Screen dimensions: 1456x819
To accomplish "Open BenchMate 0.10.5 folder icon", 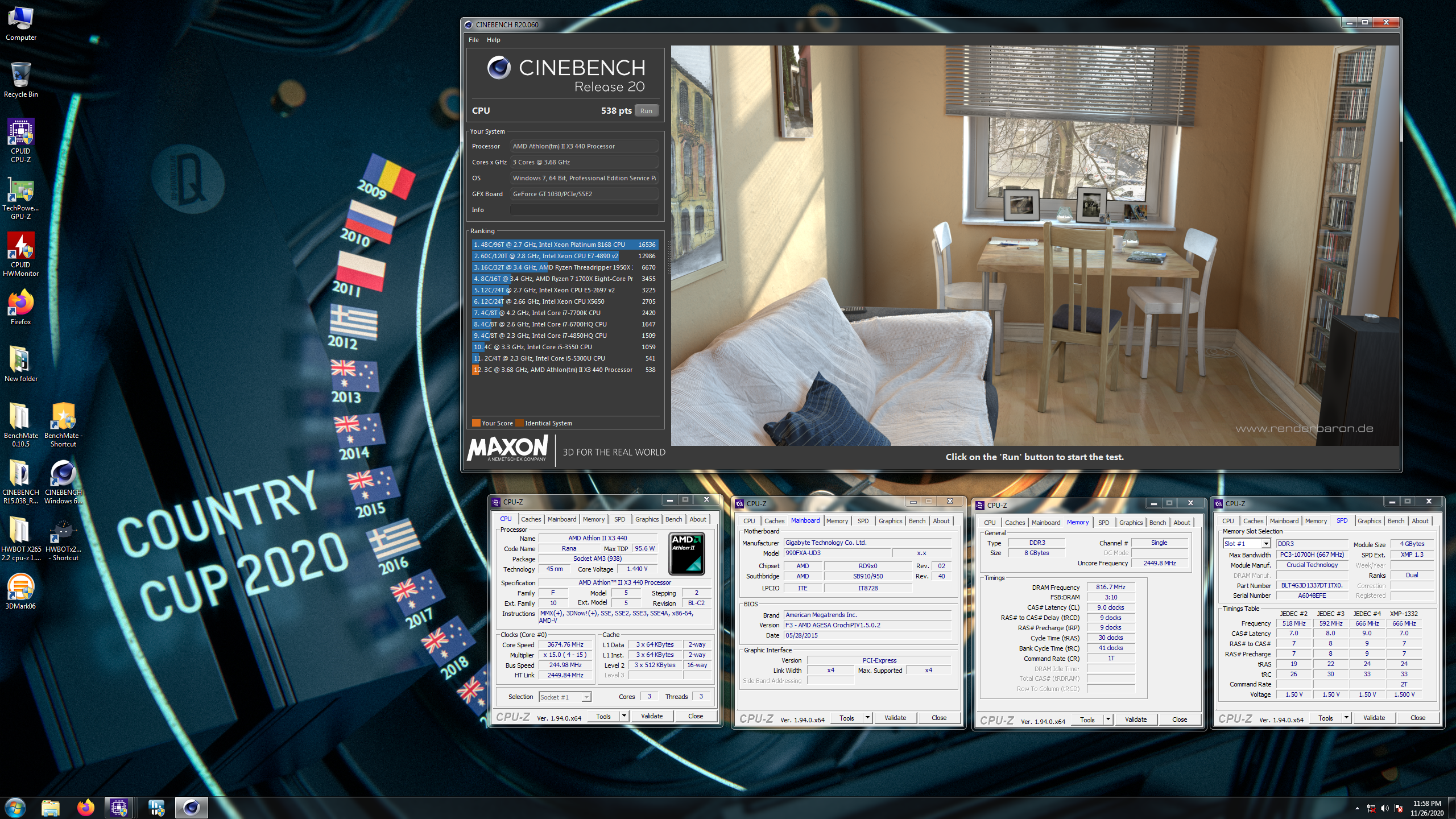I will pos(21,425).
